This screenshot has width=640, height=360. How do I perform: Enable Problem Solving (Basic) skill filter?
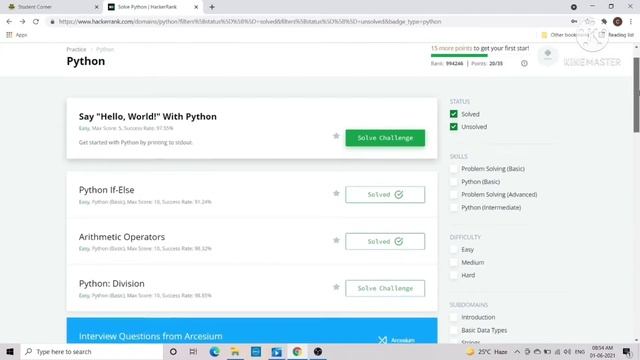pos(453,169)
